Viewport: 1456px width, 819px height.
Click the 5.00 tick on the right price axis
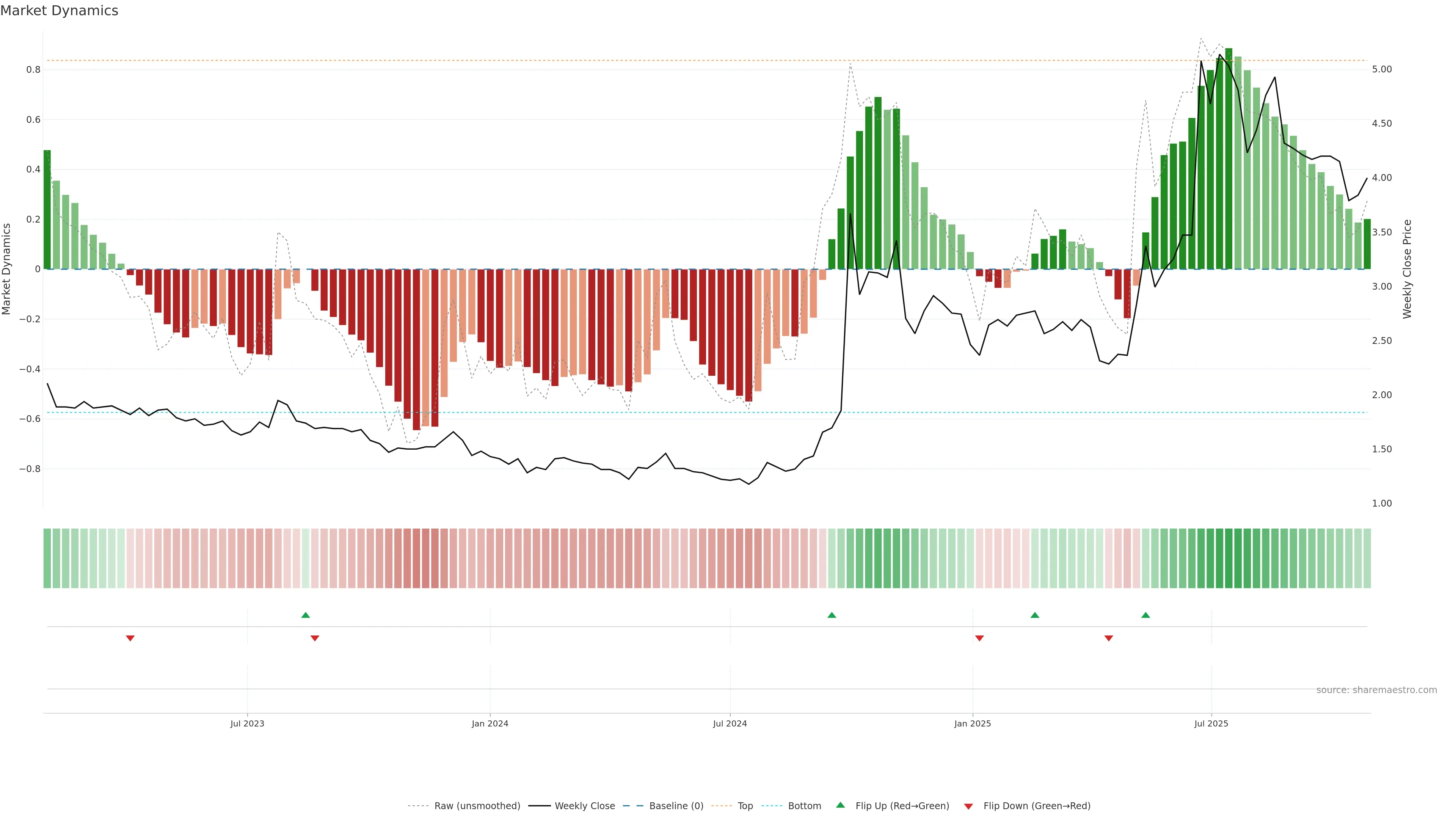coord(1382,69)
